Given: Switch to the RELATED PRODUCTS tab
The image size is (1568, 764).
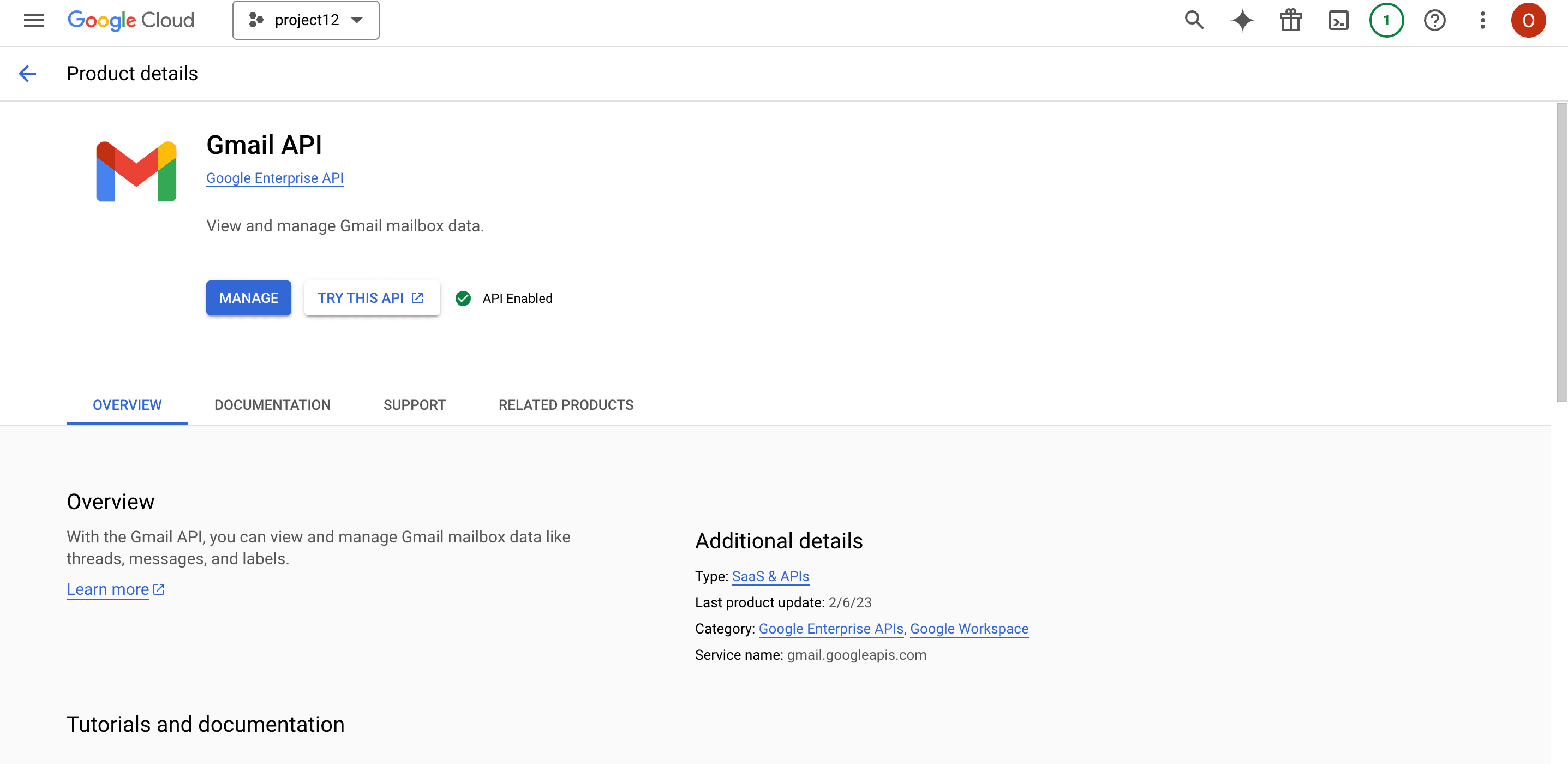Looking at the screenshot, I should 566,405.
